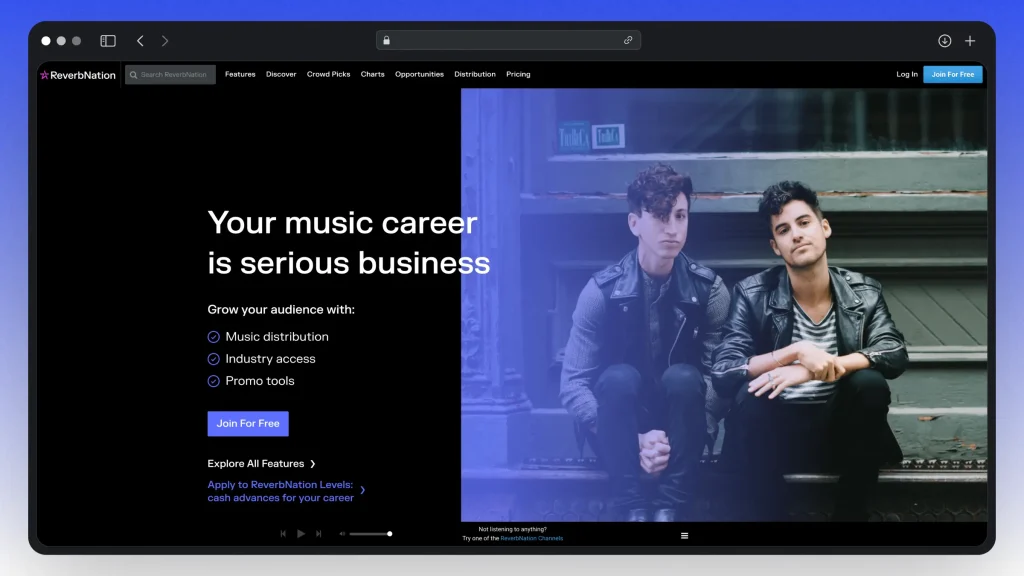Mute audio via the speaker icon

coord(342,533)
